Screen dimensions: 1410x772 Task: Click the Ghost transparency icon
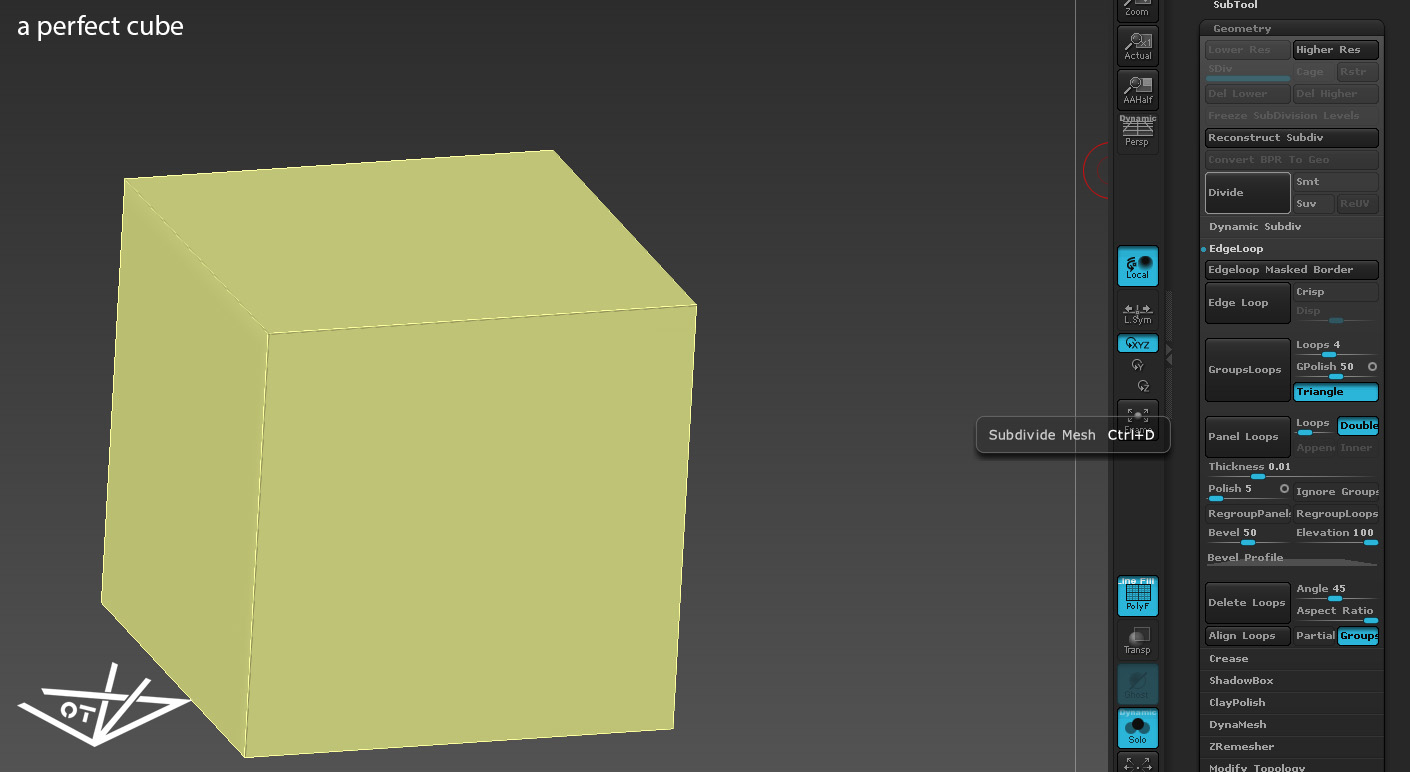tap(1137, 684)
